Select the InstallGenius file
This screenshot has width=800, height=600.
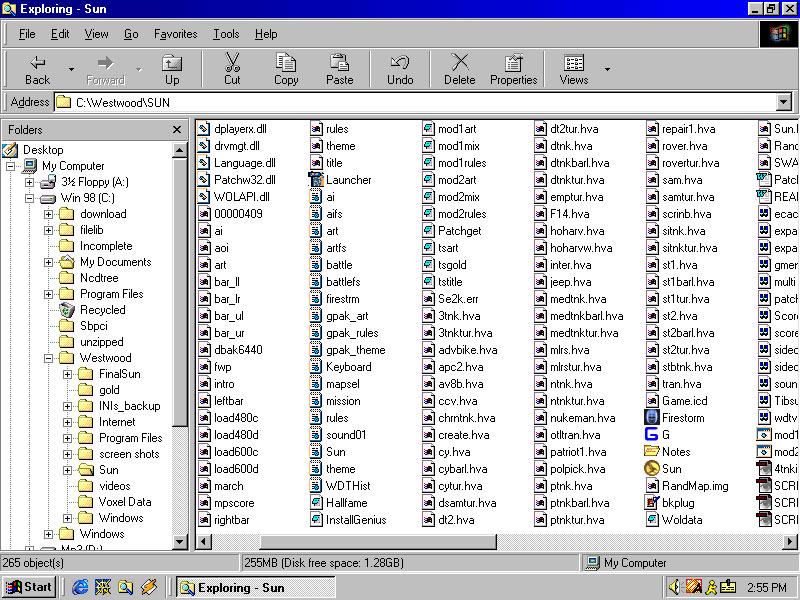(348, 520)
